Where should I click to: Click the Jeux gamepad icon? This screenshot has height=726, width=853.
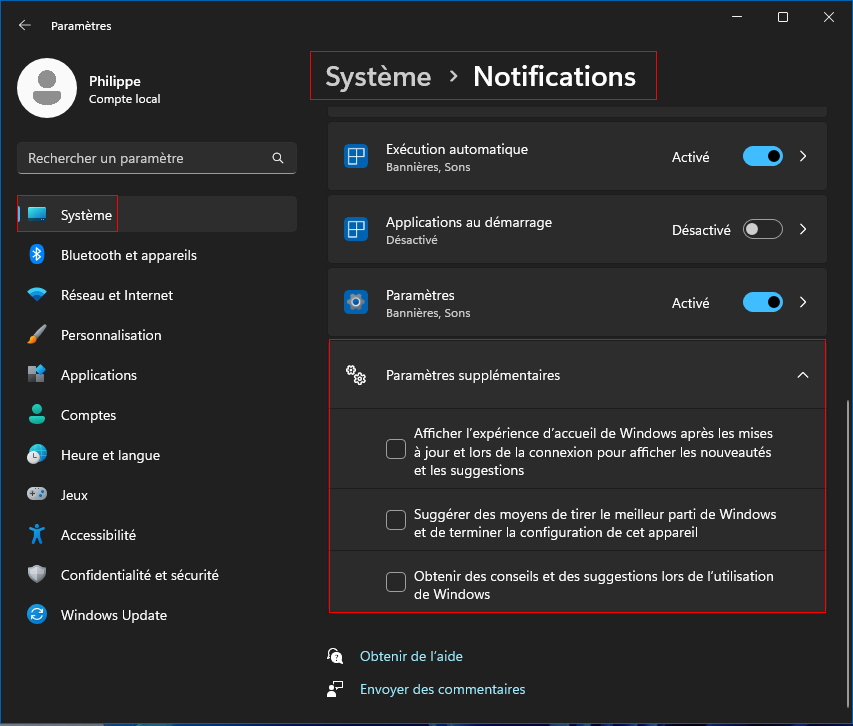point(37,494)
